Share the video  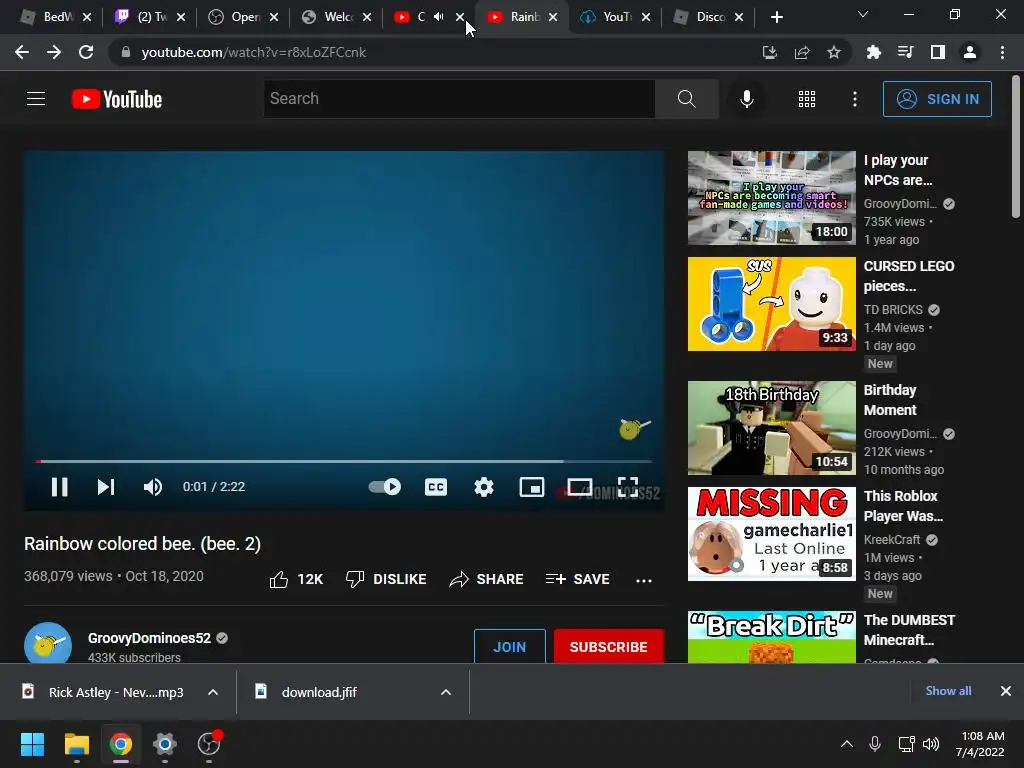(x=486, y=579)
